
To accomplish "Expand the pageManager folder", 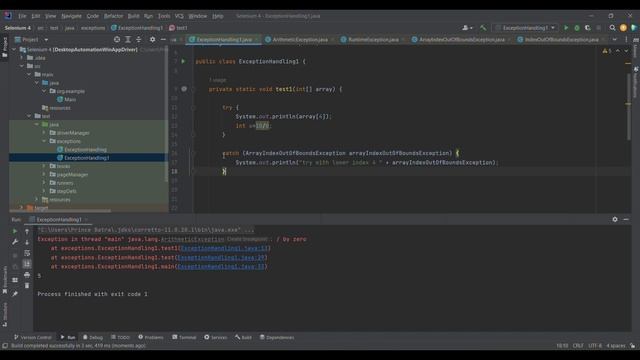I will tap(44, 174).
